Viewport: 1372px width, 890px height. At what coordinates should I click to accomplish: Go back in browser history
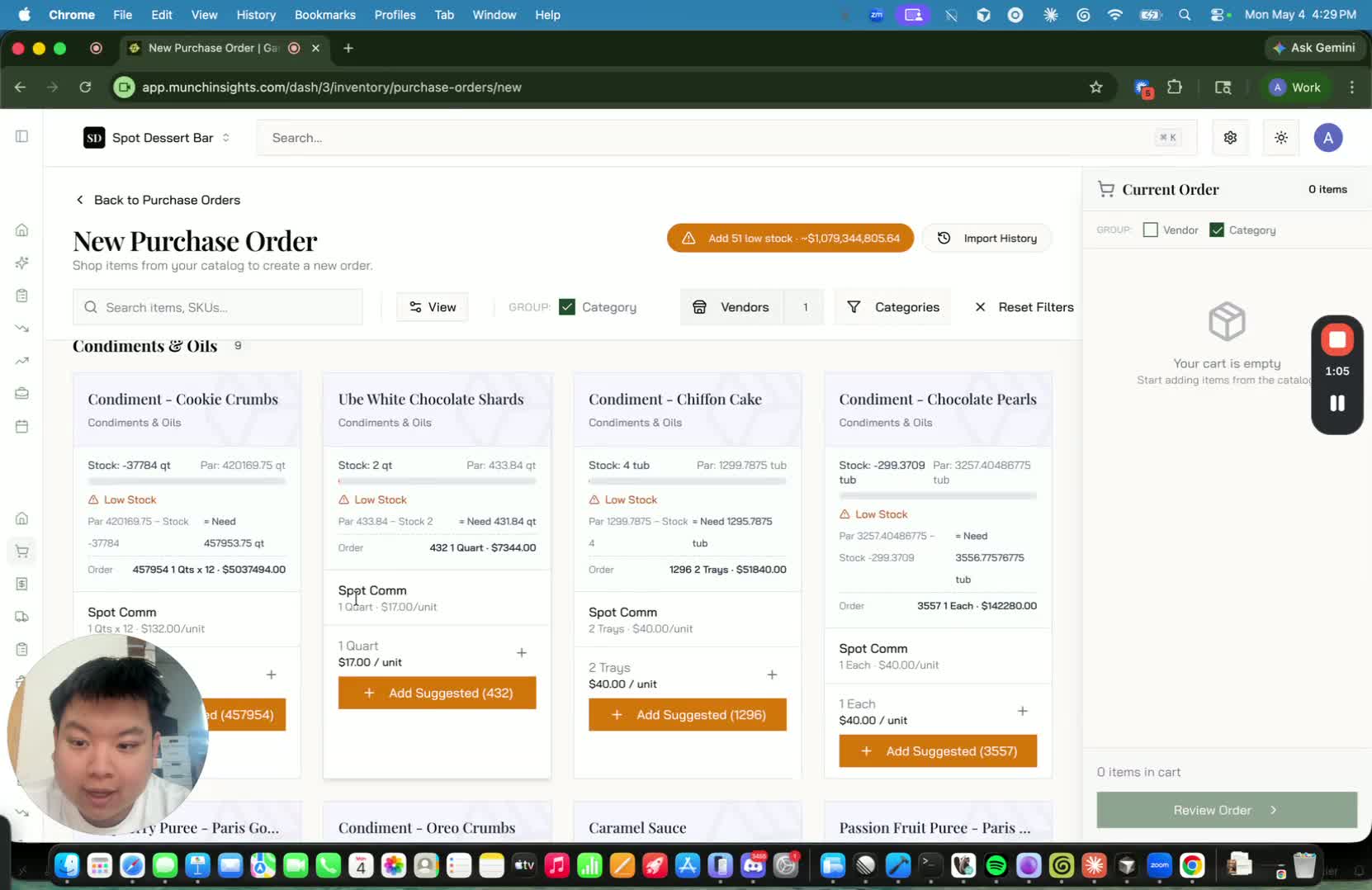(21, 87)
